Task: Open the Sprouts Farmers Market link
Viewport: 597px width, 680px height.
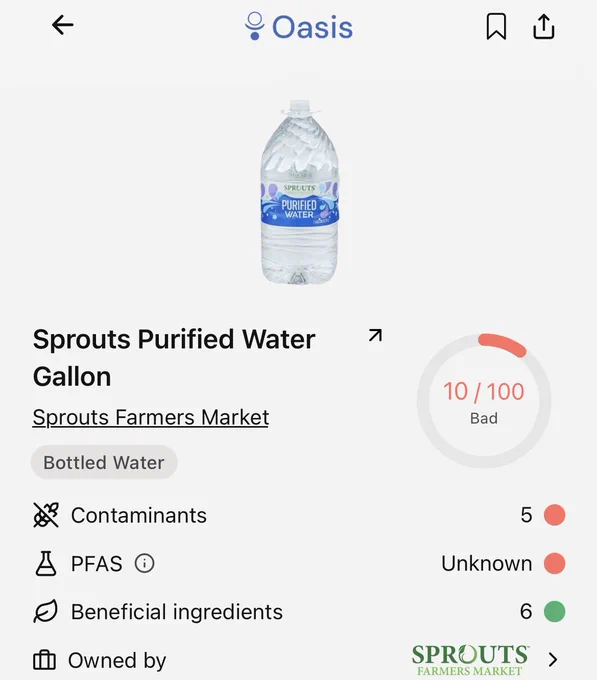Action: pyautogui.click(x=150, y=417)
